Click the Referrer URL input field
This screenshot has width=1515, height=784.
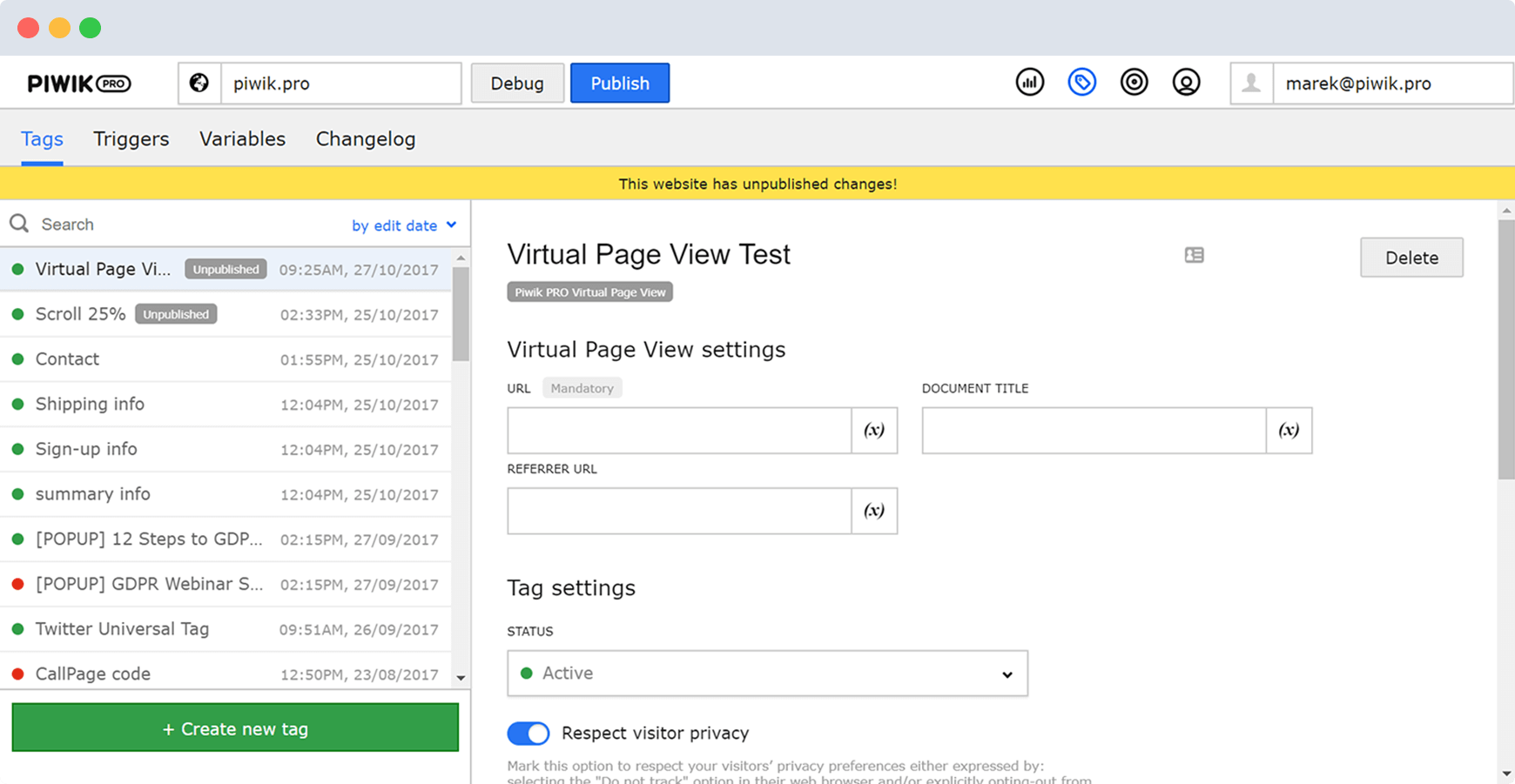pos(679,511)
